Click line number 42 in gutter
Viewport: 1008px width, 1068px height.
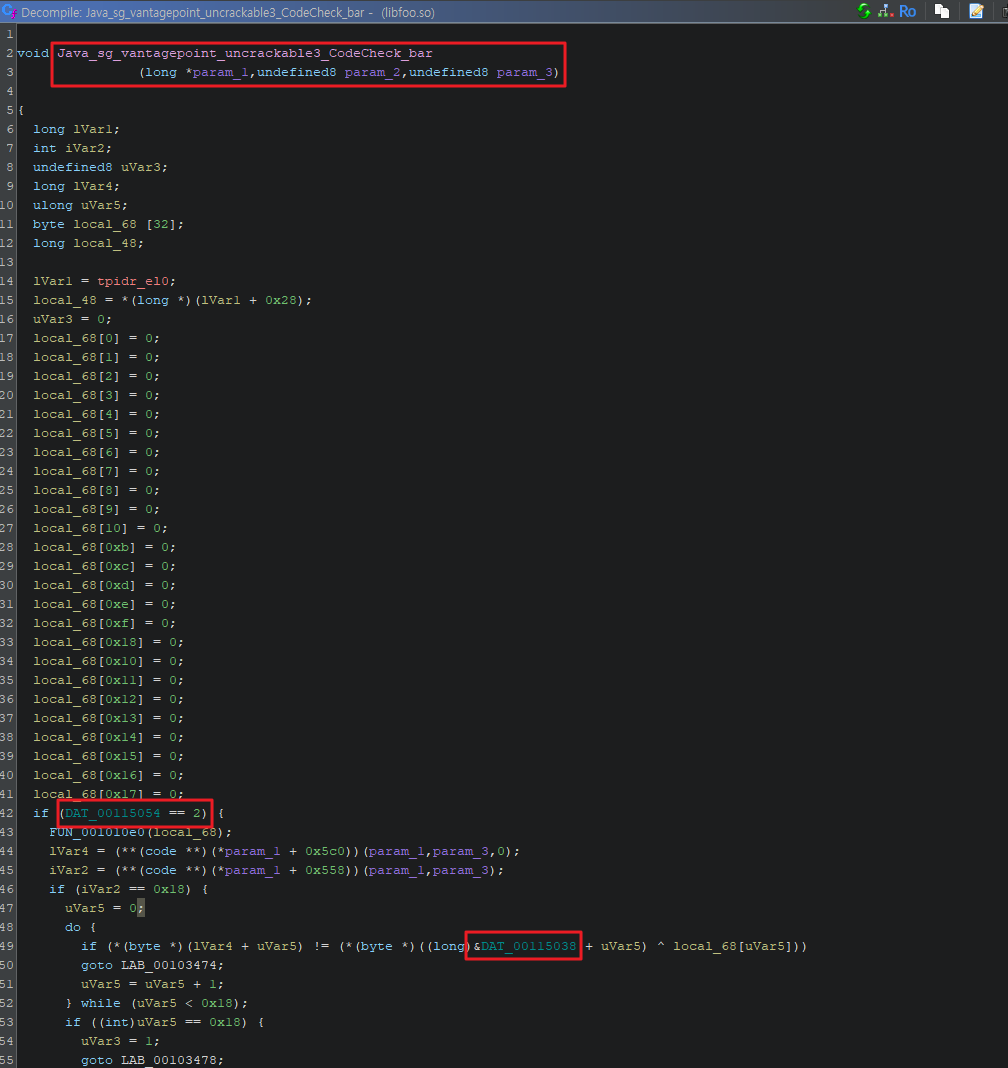(7, 813)
